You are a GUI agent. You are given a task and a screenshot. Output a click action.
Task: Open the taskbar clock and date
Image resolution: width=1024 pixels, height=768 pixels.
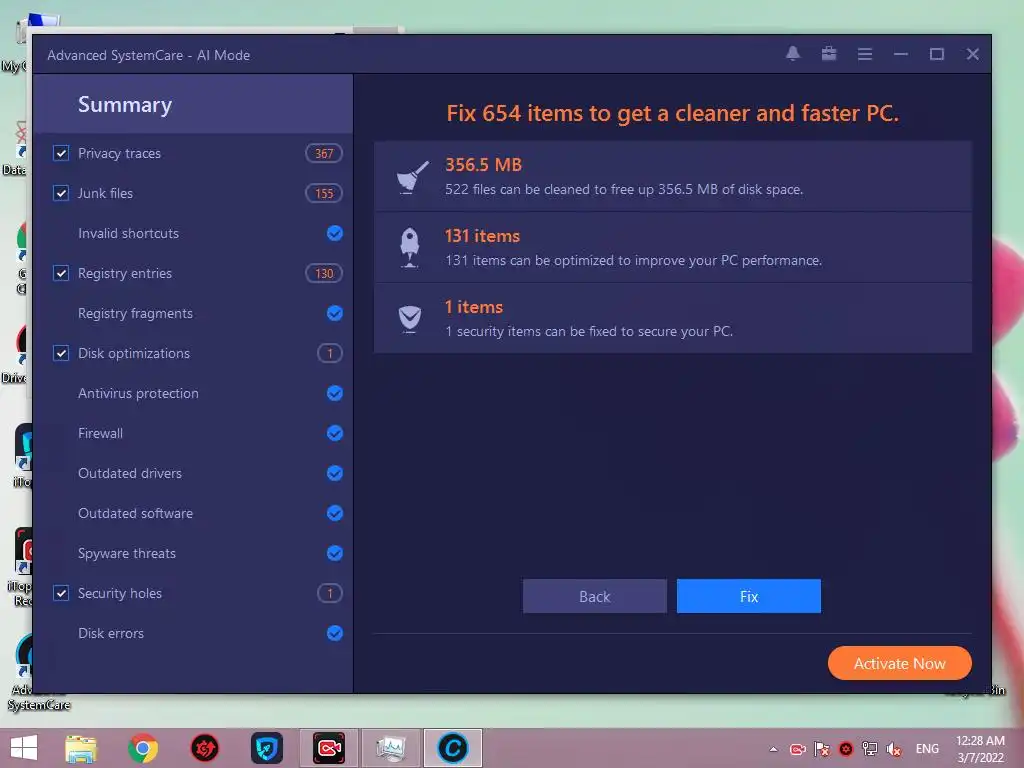tap(980, 749)
